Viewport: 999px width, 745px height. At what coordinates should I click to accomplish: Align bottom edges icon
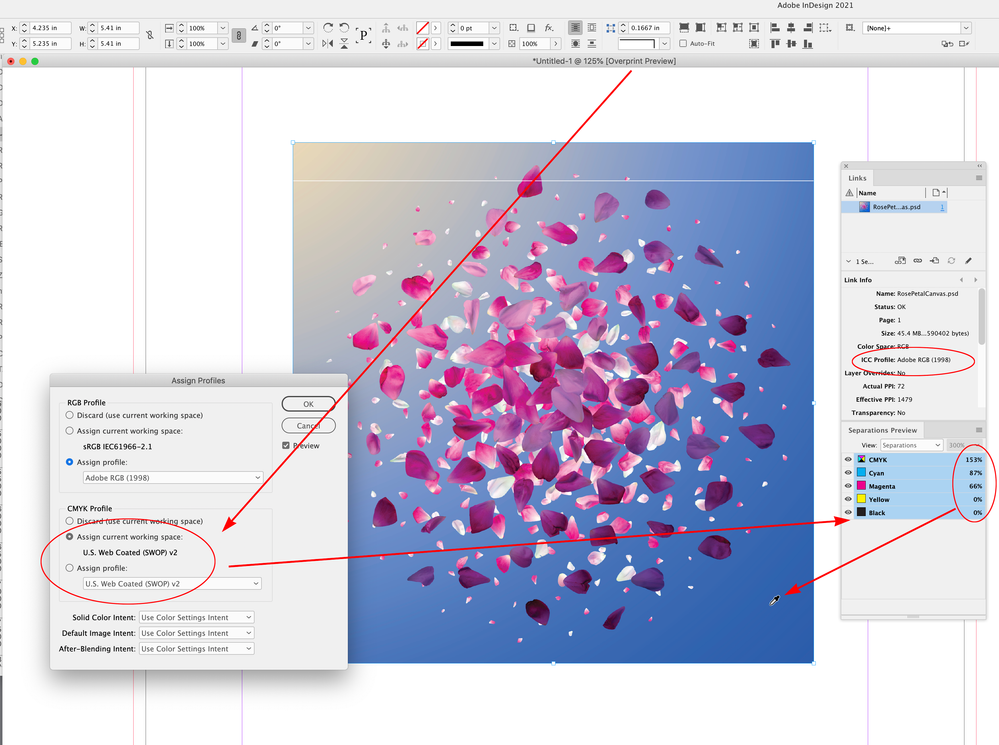click(808, 43)
